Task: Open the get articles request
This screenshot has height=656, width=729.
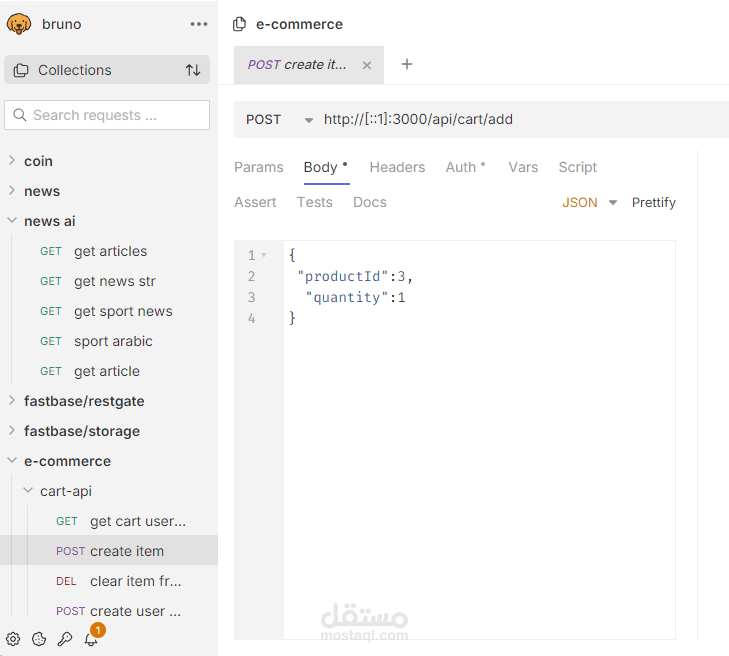Action: [x=111, y=252]
